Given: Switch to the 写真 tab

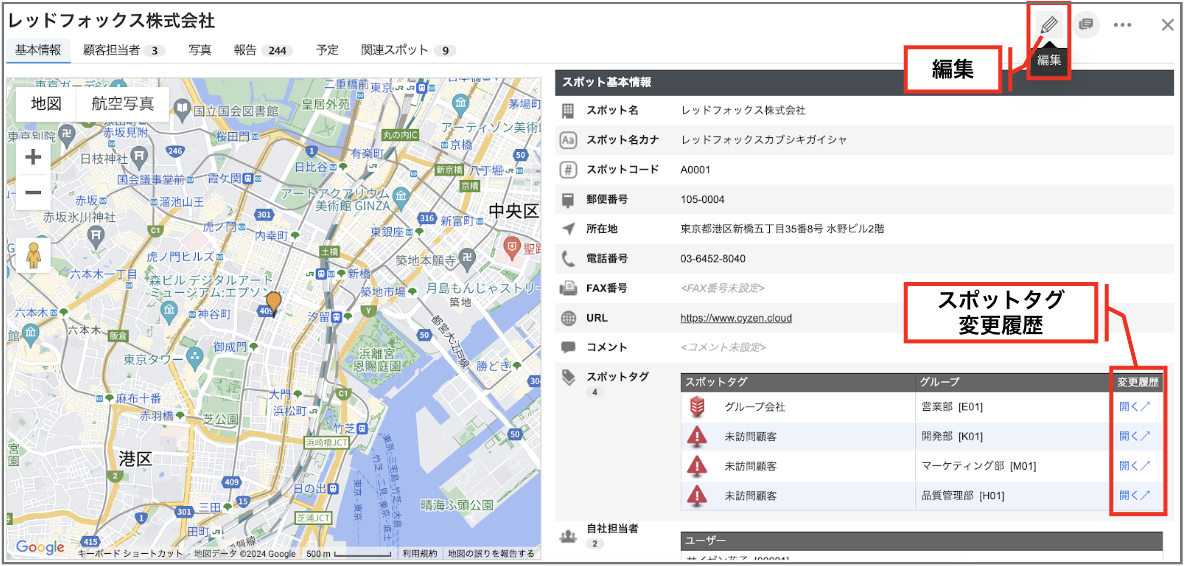Looking at the screenshot, I should click(x=200, y=51).
